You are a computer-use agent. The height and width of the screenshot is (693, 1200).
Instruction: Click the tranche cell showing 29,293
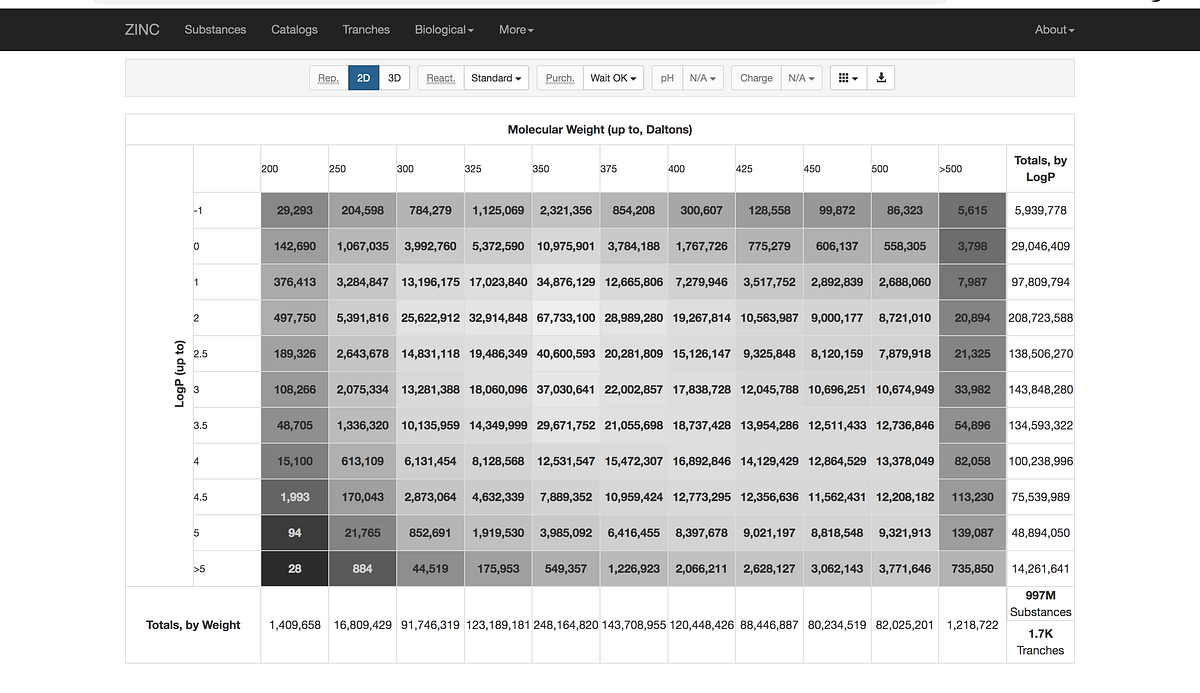pos(294,210)
